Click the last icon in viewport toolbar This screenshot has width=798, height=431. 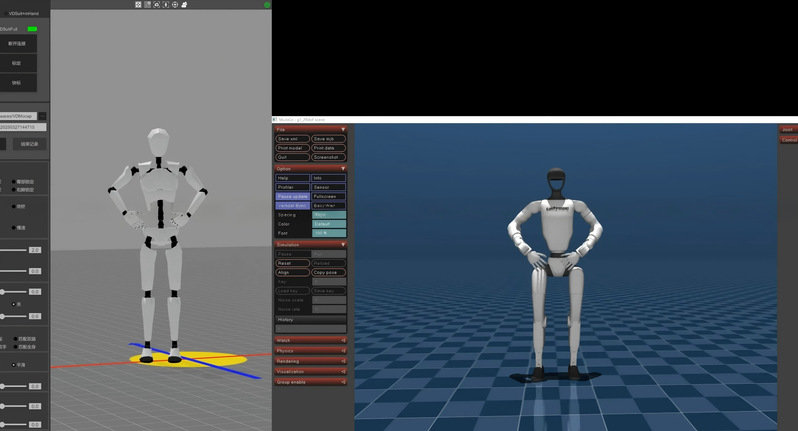click(x=184, y=4)
